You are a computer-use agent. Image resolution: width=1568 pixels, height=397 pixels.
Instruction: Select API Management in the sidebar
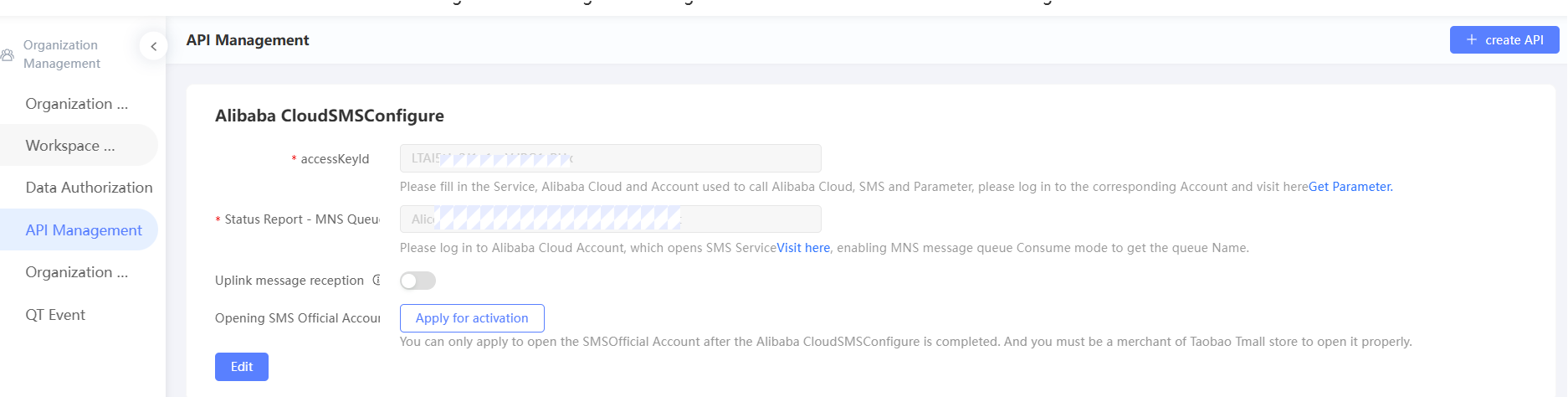(84, 230)
